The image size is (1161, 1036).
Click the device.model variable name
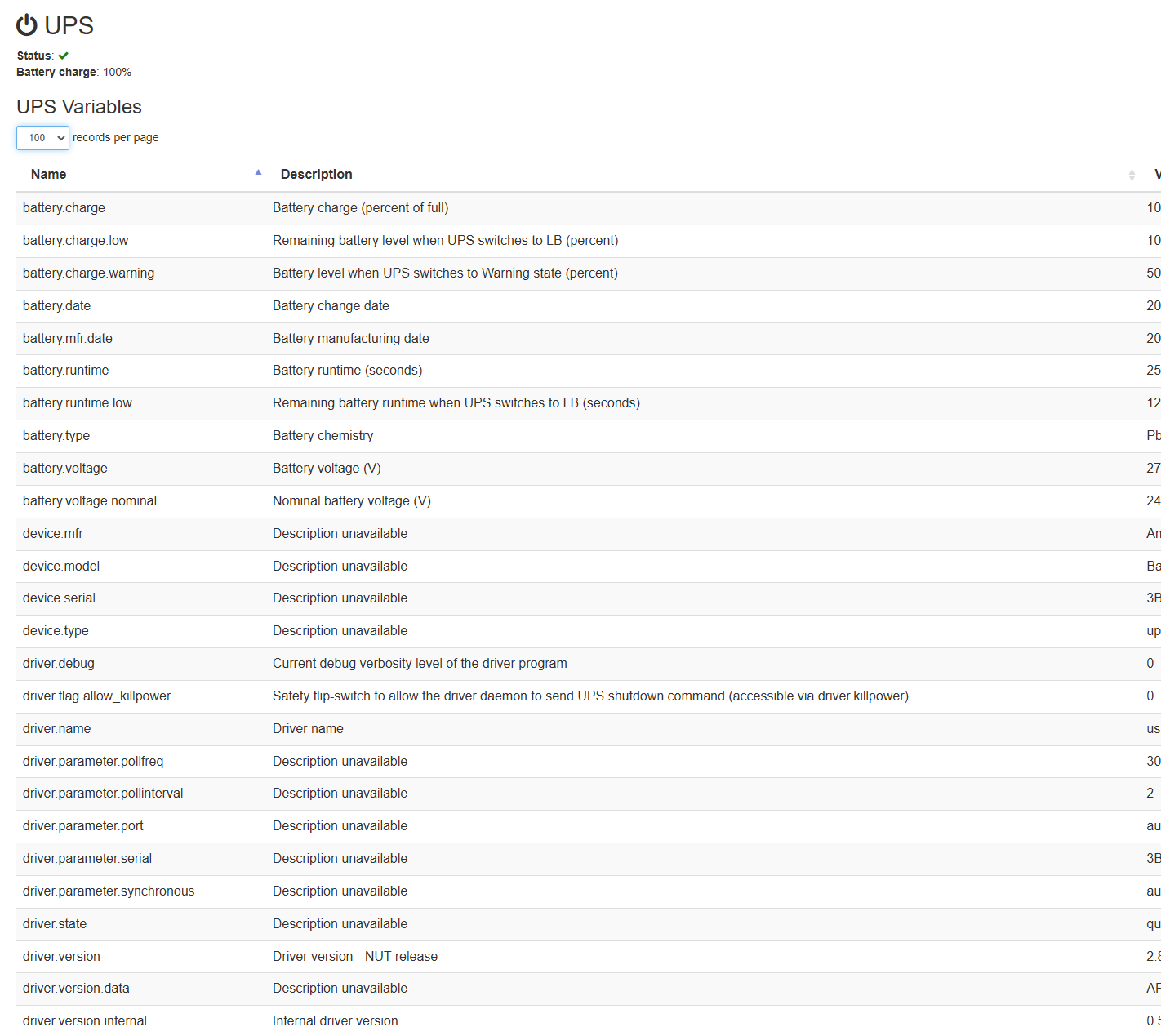tap(61, 567)
